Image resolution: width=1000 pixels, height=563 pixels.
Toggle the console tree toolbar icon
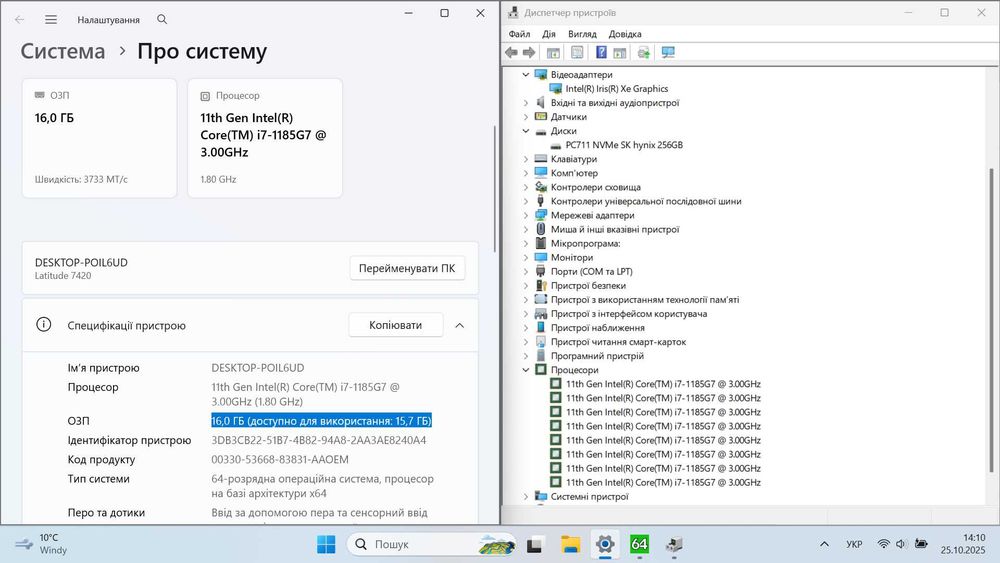click(x=553, y=52)
